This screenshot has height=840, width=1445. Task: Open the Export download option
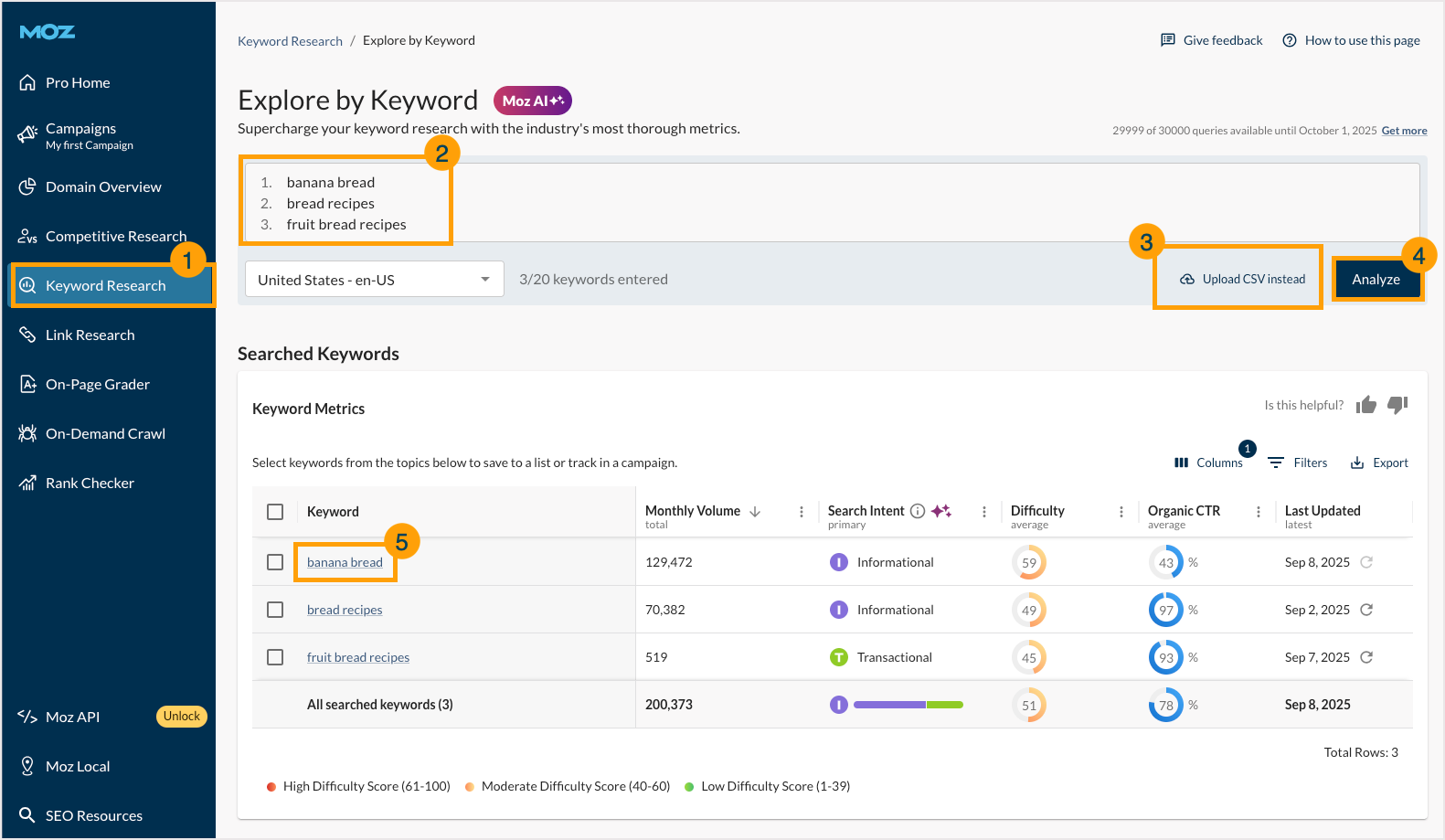pyautogui.click(x=1379, y=463)
